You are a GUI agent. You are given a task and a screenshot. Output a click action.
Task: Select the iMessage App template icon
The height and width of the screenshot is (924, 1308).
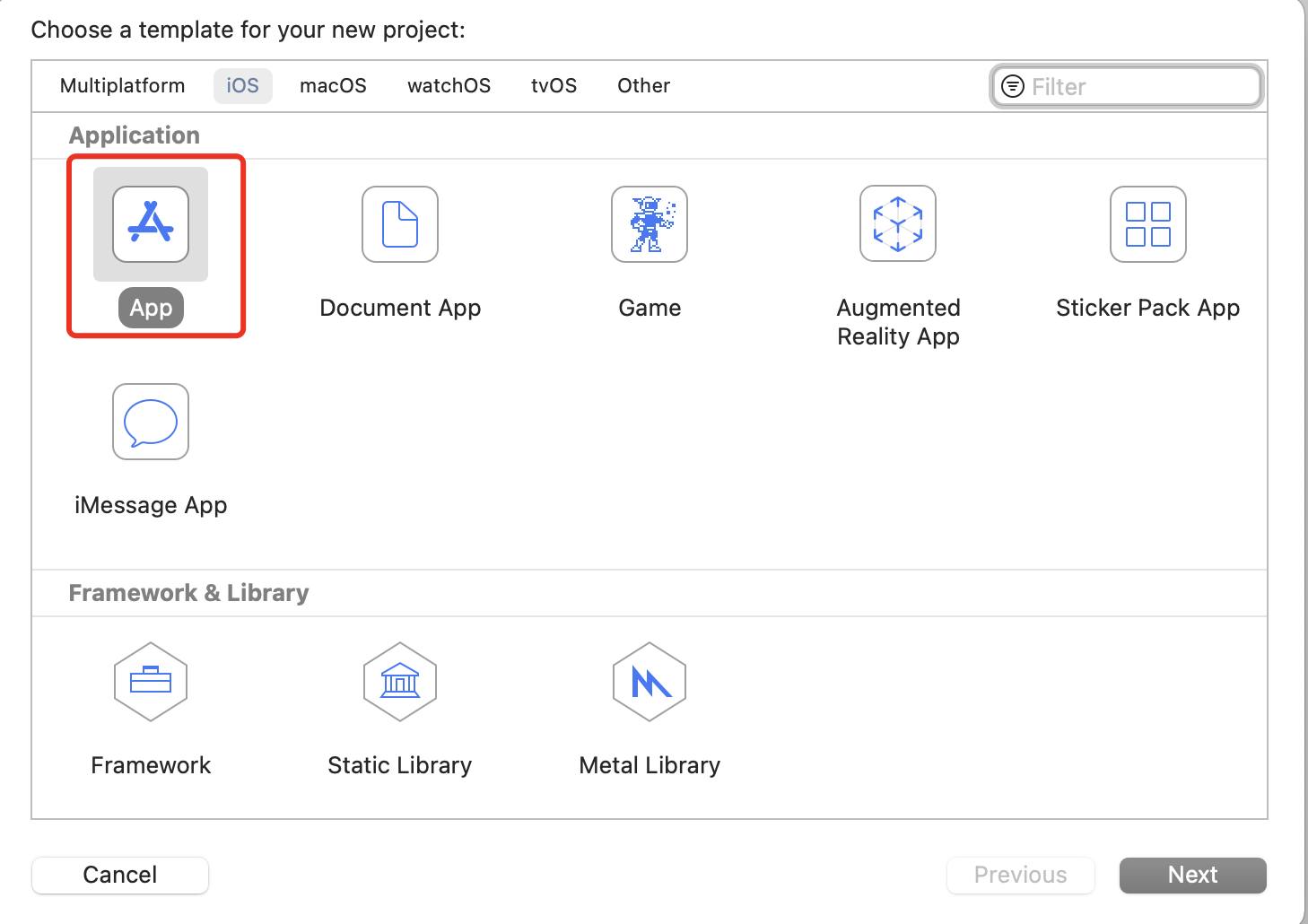151,422
